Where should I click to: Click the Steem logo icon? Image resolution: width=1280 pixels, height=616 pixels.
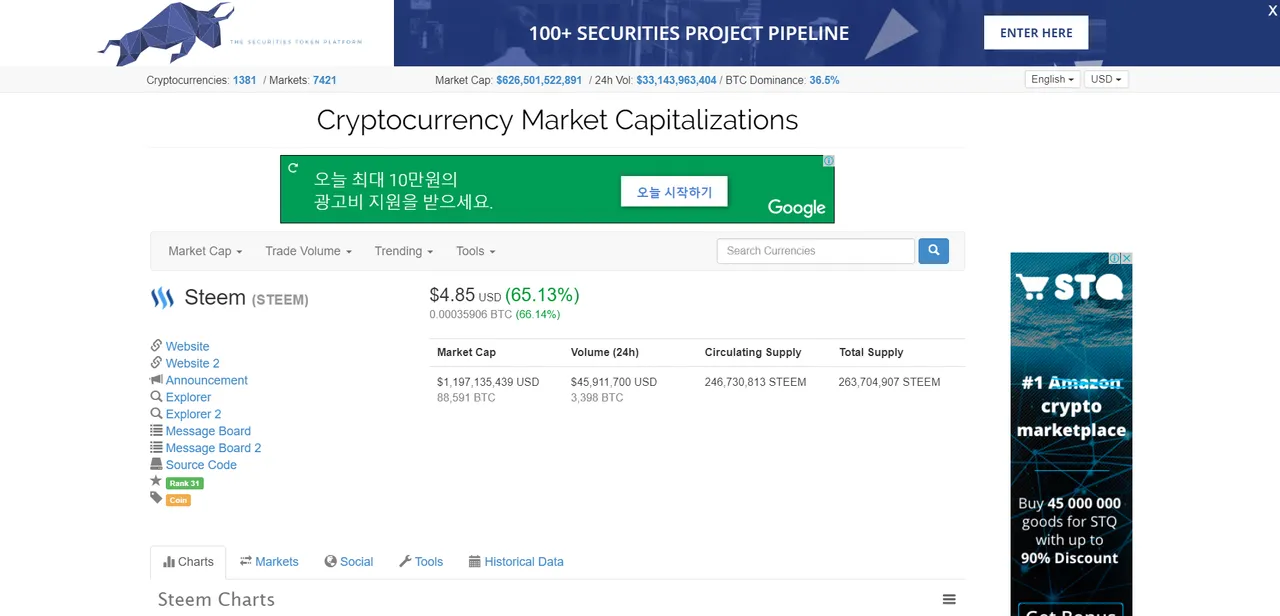click(162, 298)
